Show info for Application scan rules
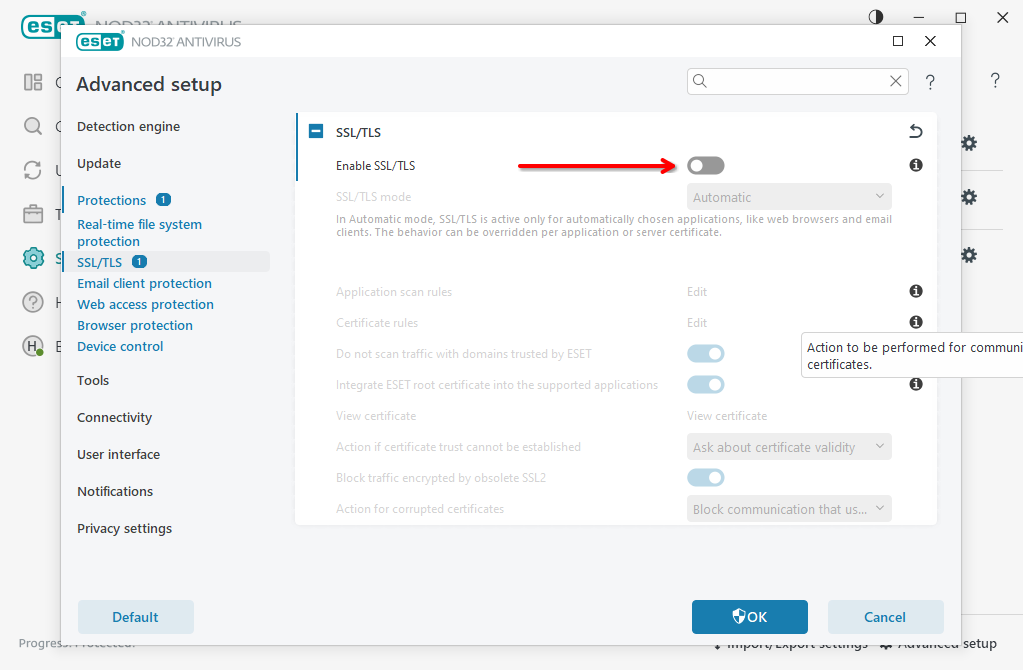 (916, 291)
